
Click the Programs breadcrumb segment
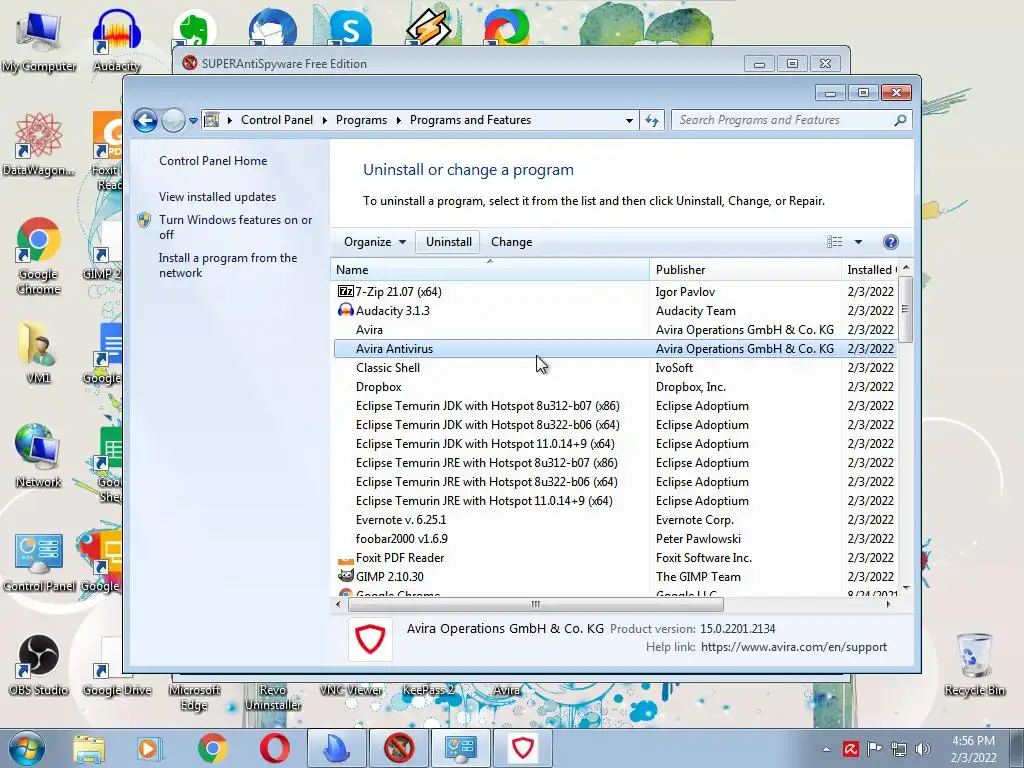click(x=361, y=120)
